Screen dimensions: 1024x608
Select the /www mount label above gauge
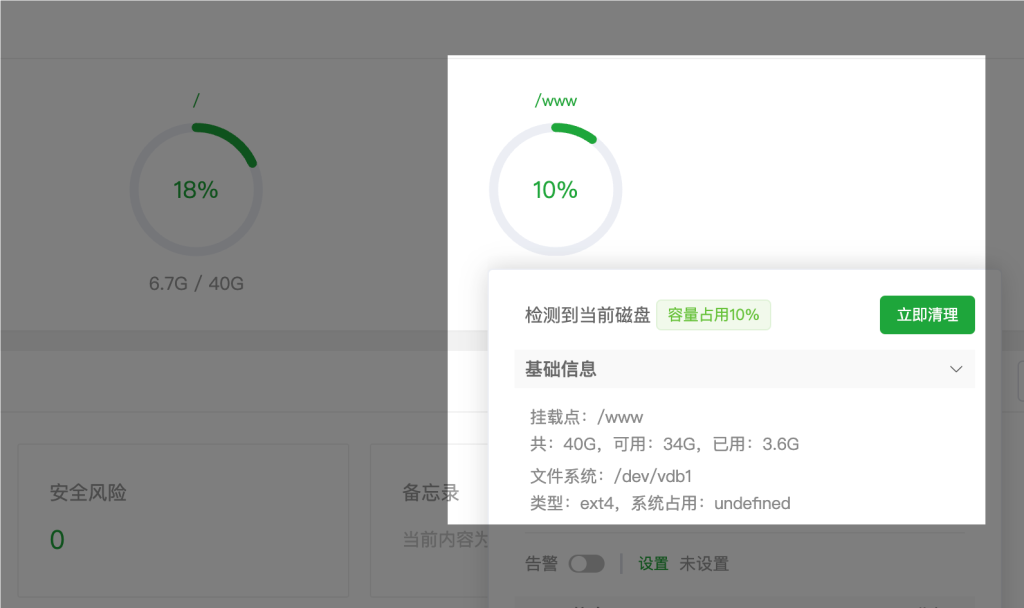pos(556,101)
